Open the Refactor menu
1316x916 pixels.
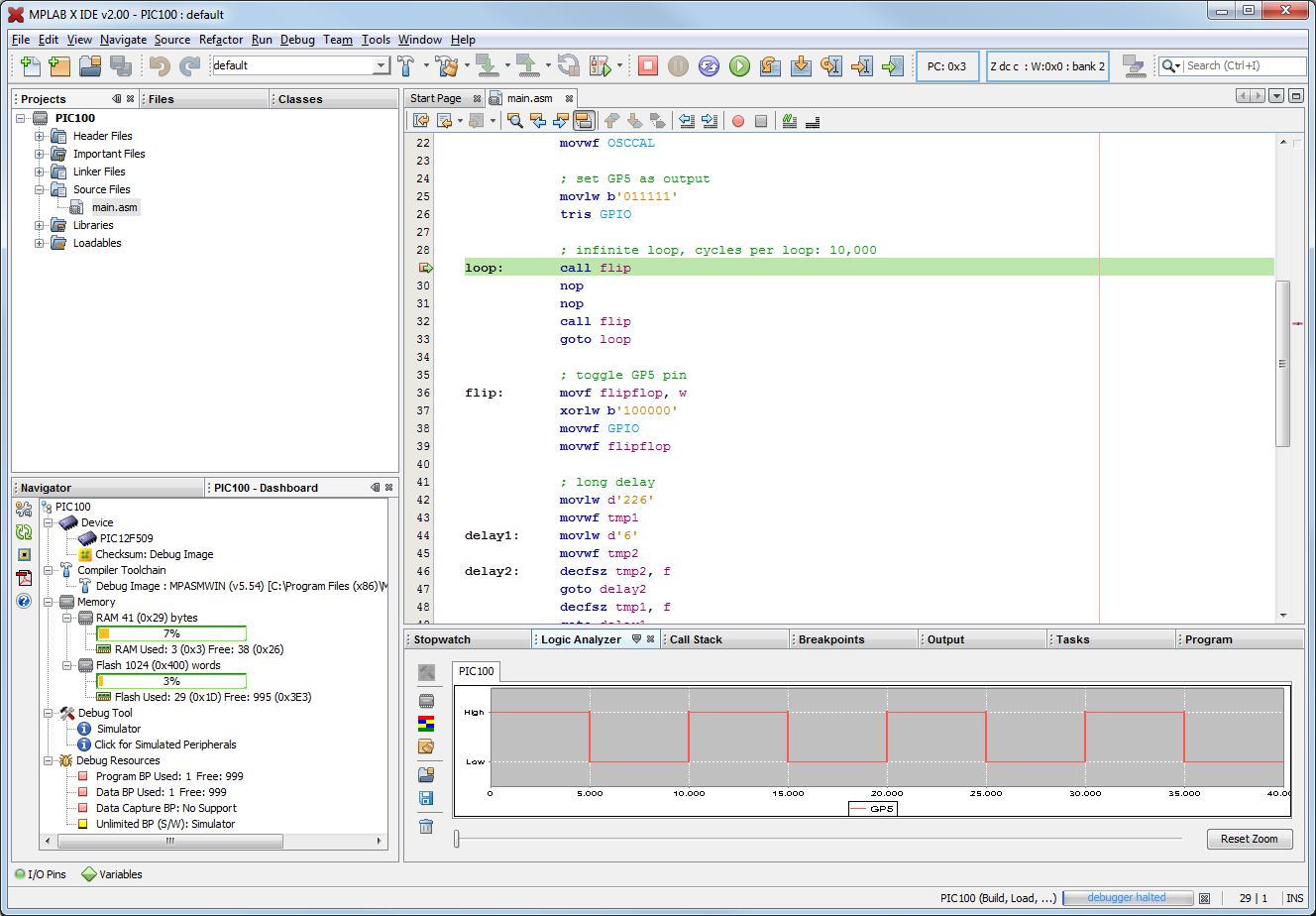pyautogui.click(x=221, y=40)
